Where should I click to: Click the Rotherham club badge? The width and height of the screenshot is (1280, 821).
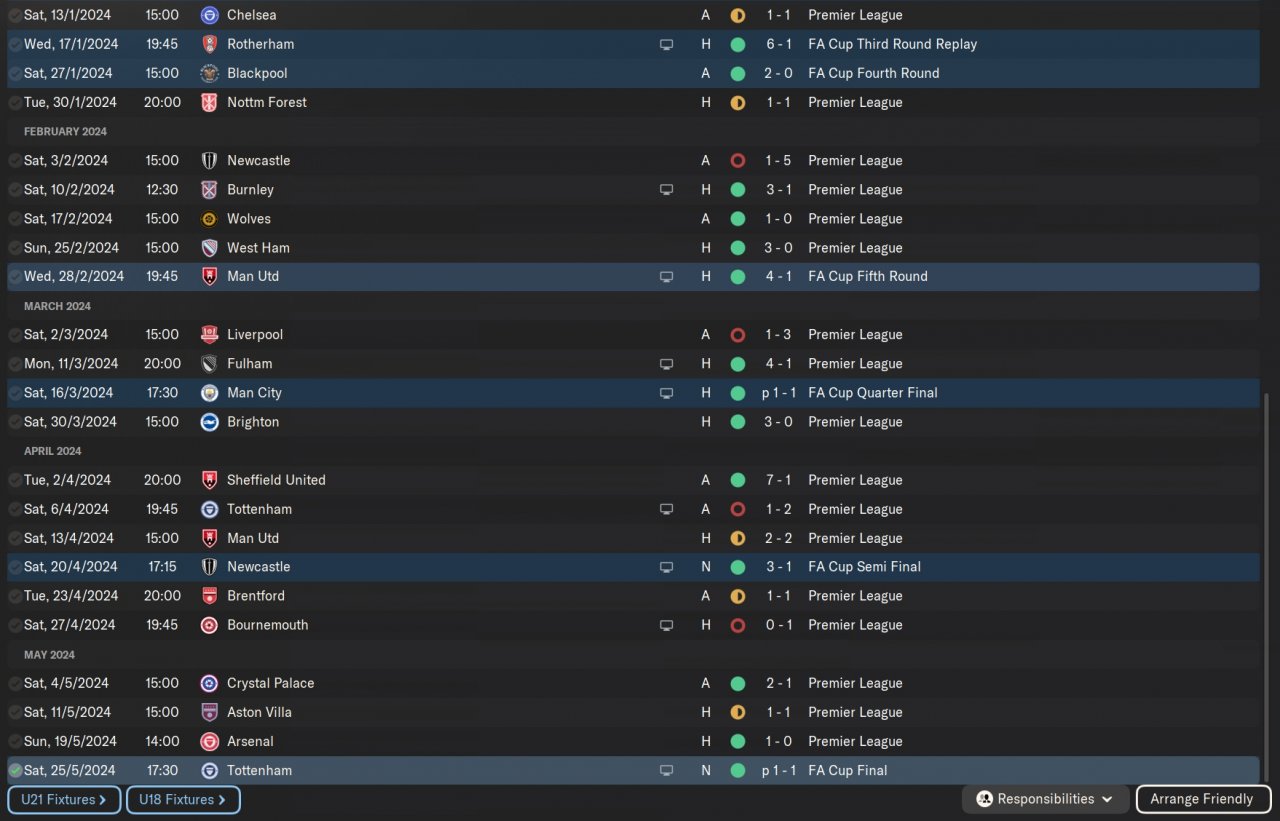(209, 44)
